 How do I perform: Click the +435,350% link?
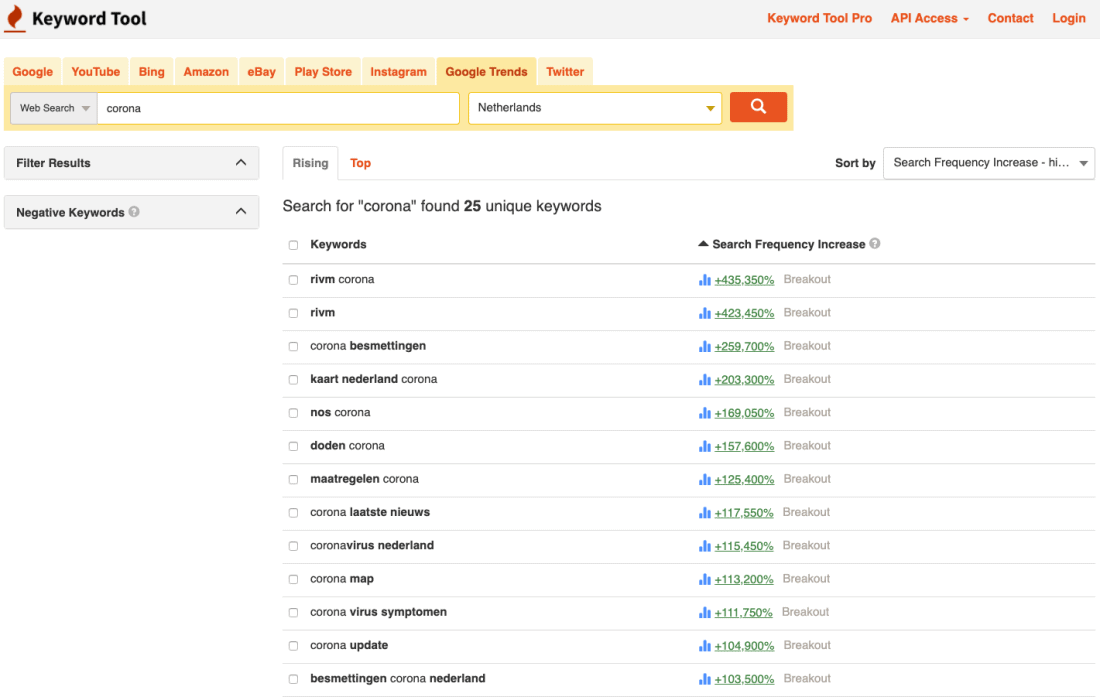tap(744, 280)
